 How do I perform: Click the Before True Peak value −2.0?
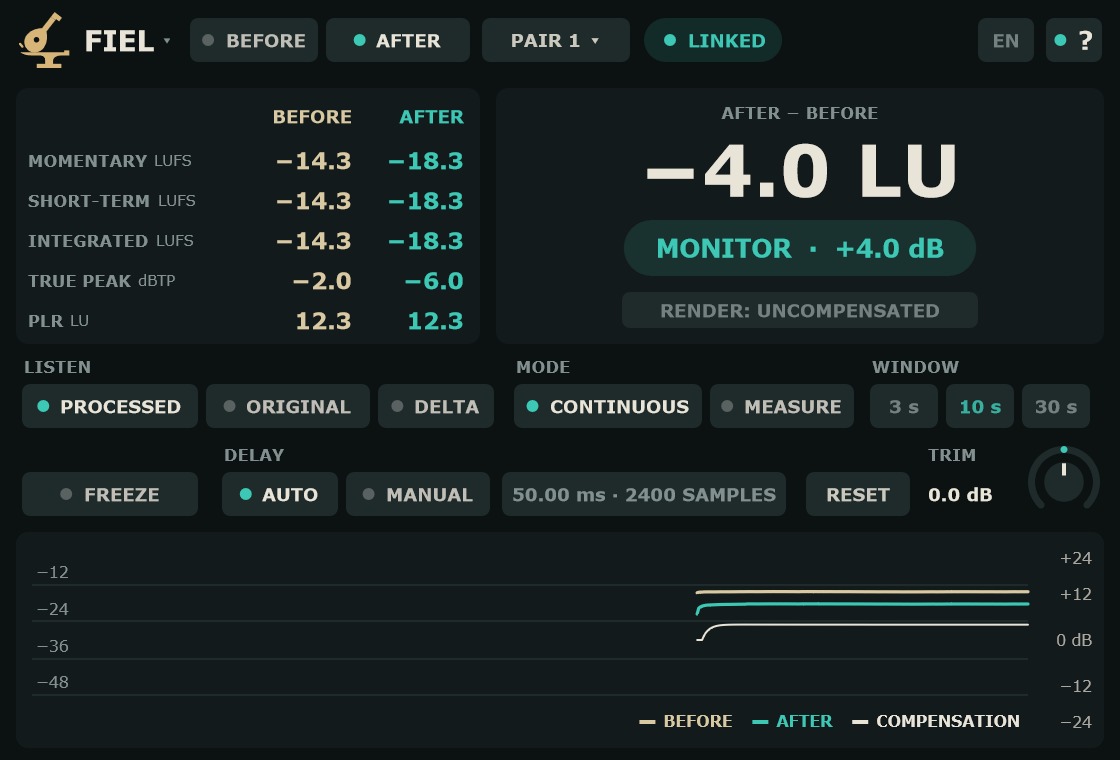322,281
